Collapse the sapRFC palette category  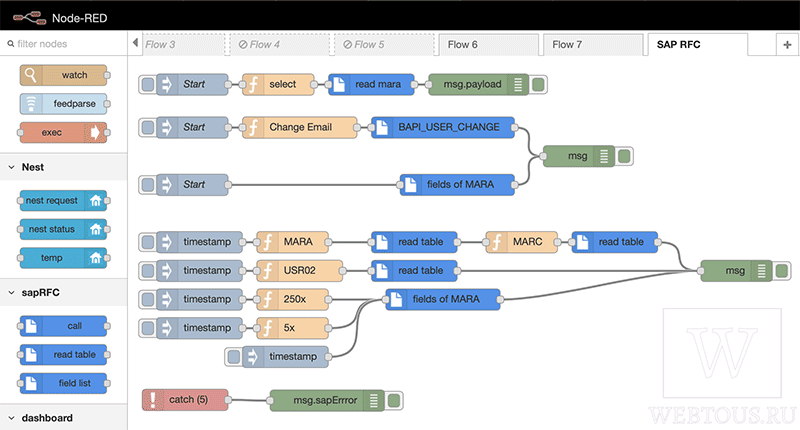(x=12, y=293)
